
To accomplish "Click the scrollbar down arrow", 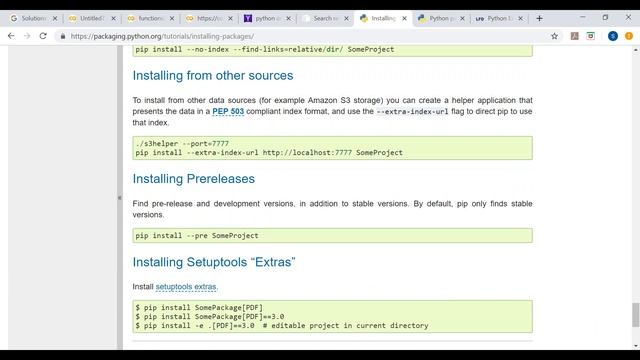I will pos(636,346).
